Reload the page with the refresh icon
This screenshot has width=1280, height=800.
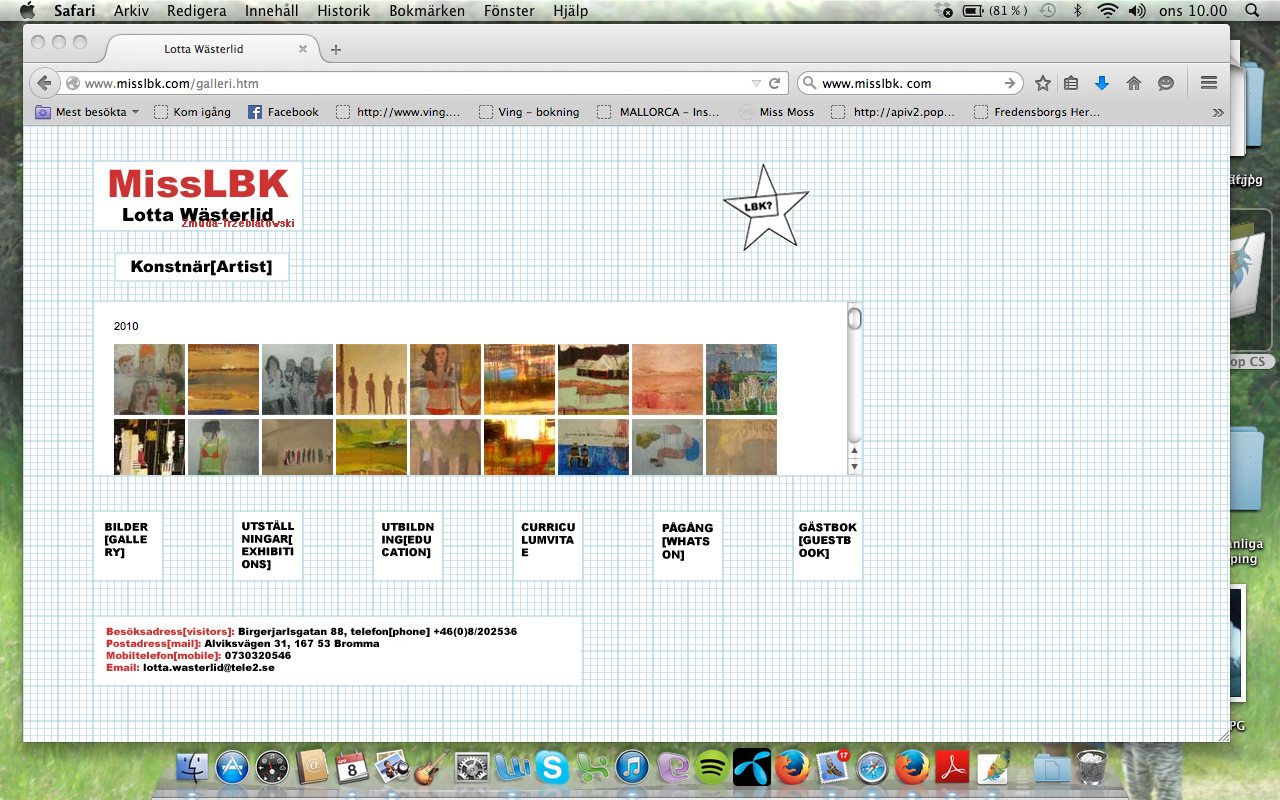coord(774,83)
